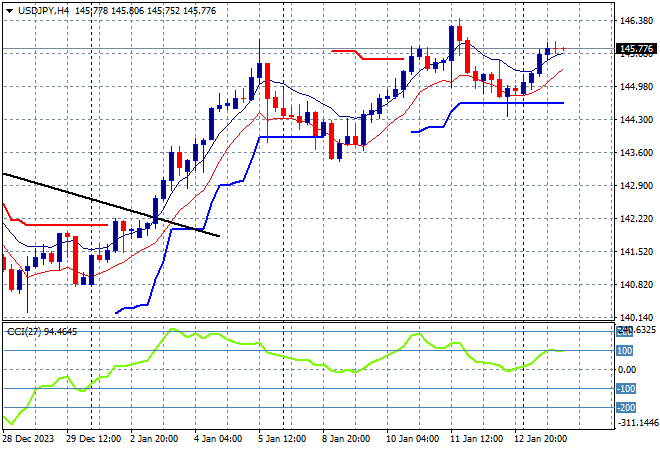The height and width of the screenshot is (450, 660).
Task: Select the USDJPY,H4 chart title text
Action: coord(43,11)
